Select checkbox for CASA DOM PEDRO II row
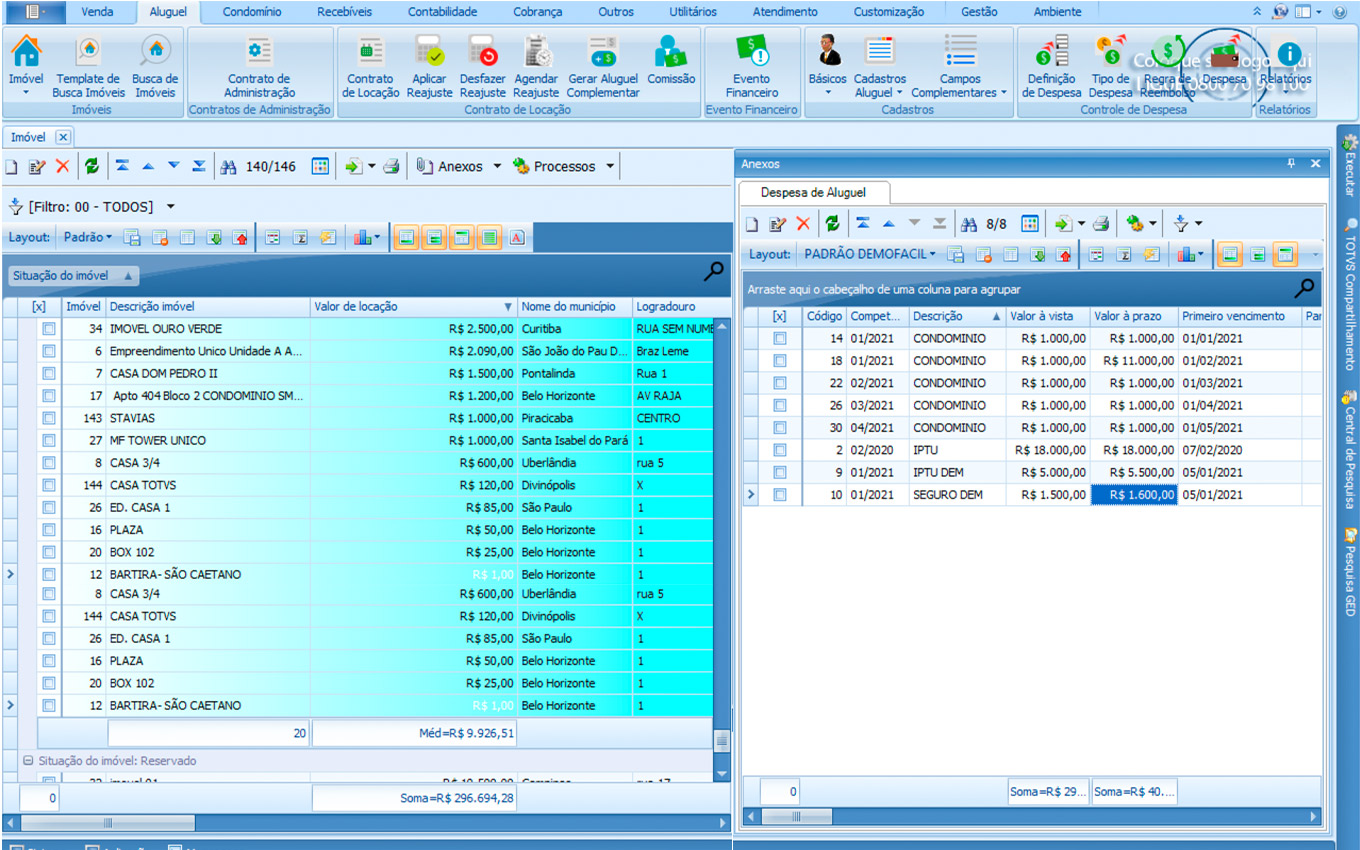The width and height of the screenshot is (1360, 850). click(49, 374)
